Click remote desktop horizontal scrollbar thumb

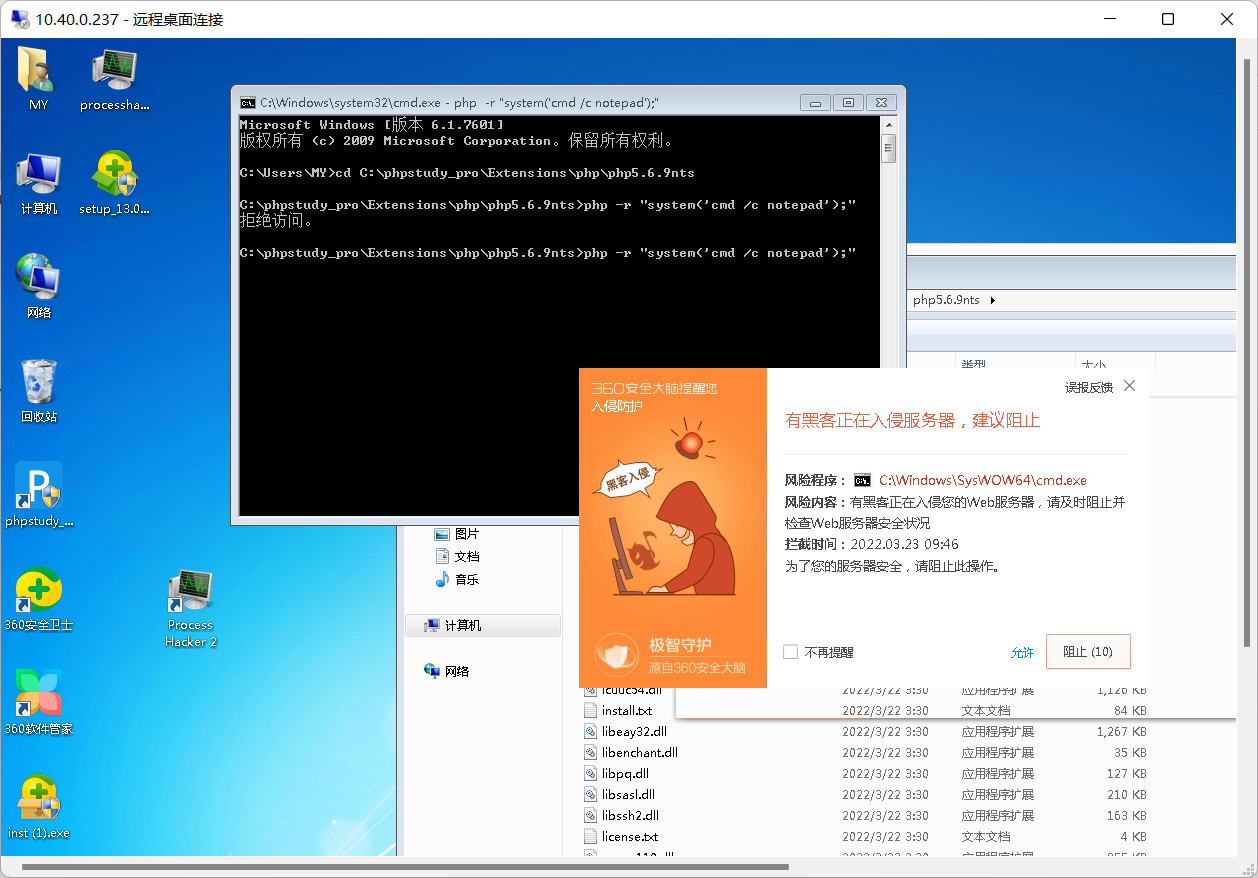point(405,867)
